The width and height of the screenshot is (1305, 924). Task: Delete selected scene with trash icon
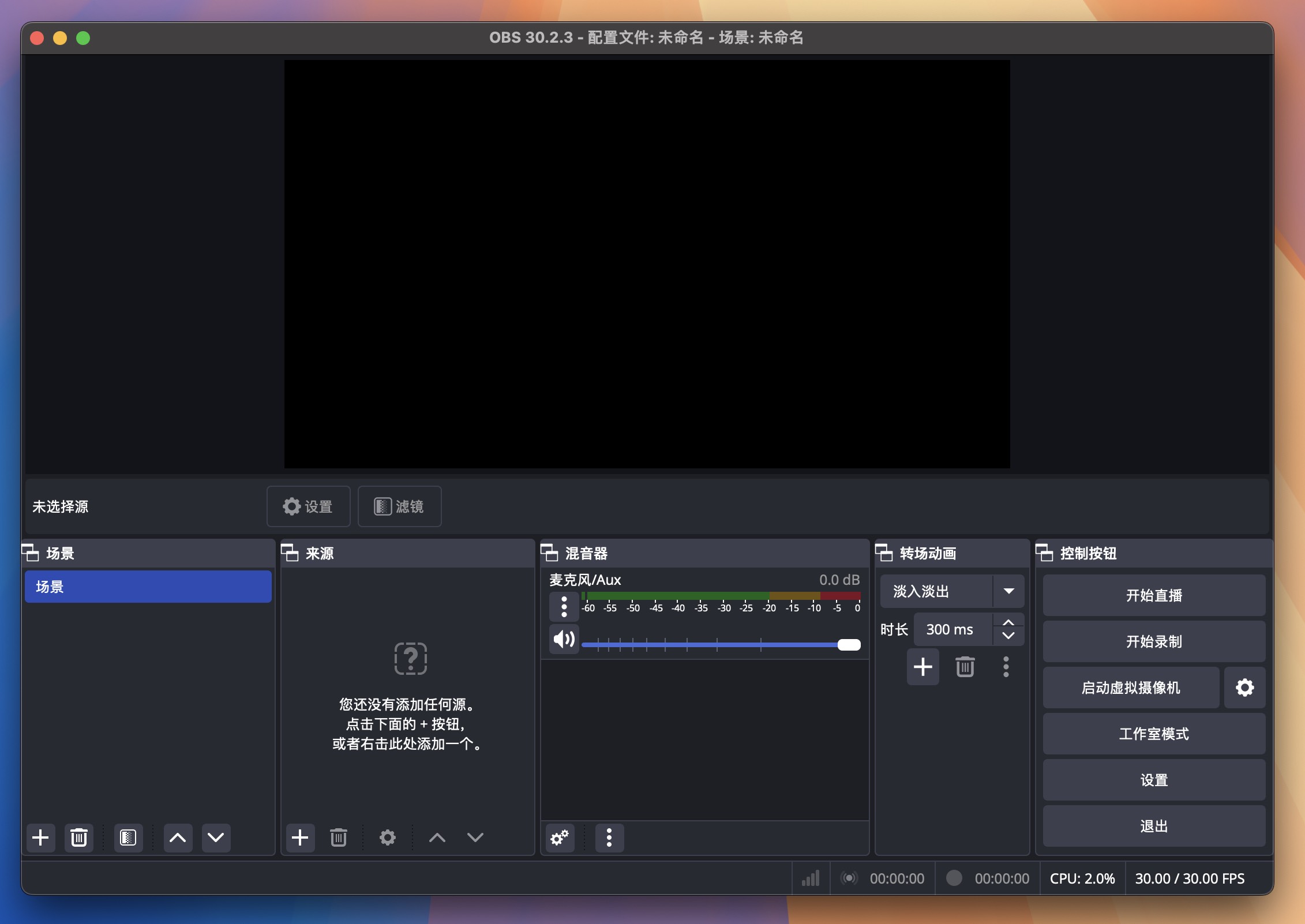[79, 837]
